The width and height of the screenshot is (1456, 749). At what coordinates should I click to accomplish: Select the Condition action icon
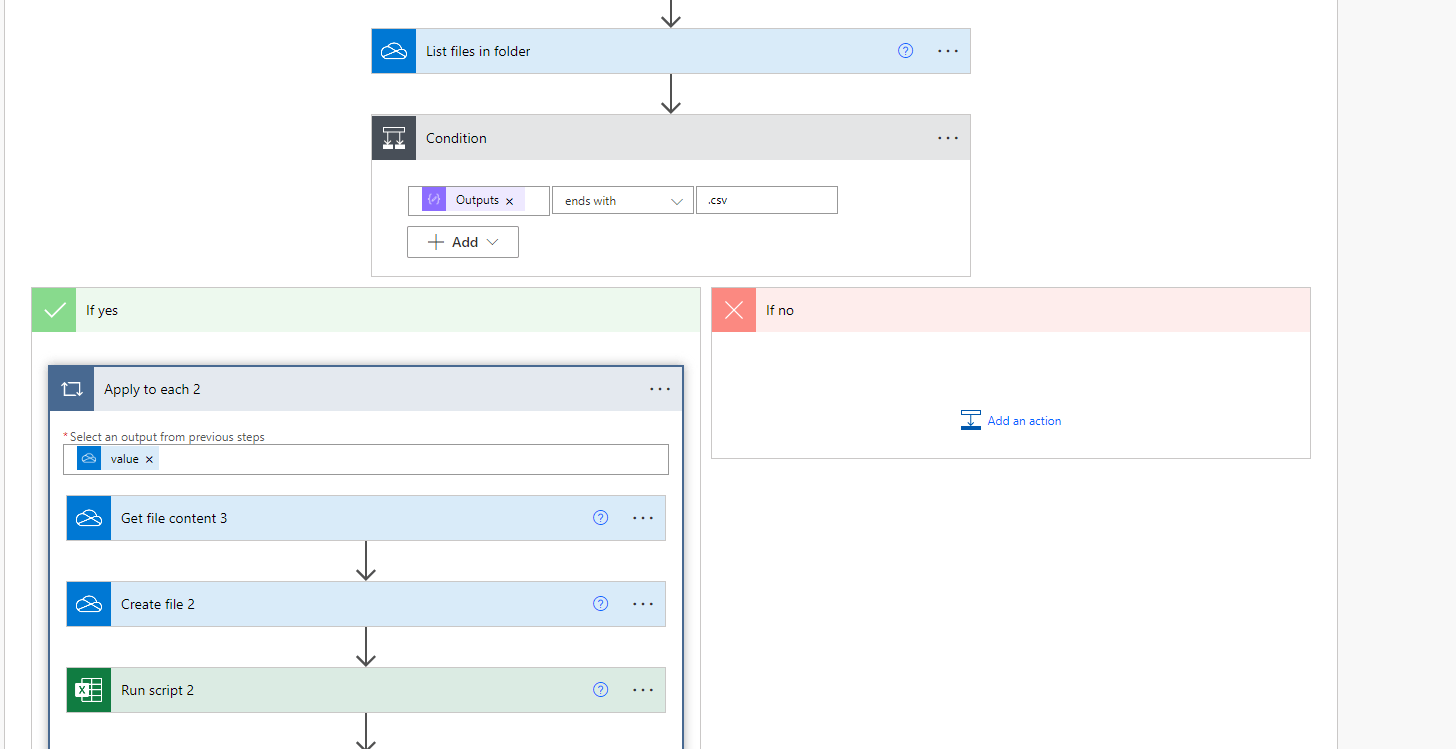pos(393,137)
